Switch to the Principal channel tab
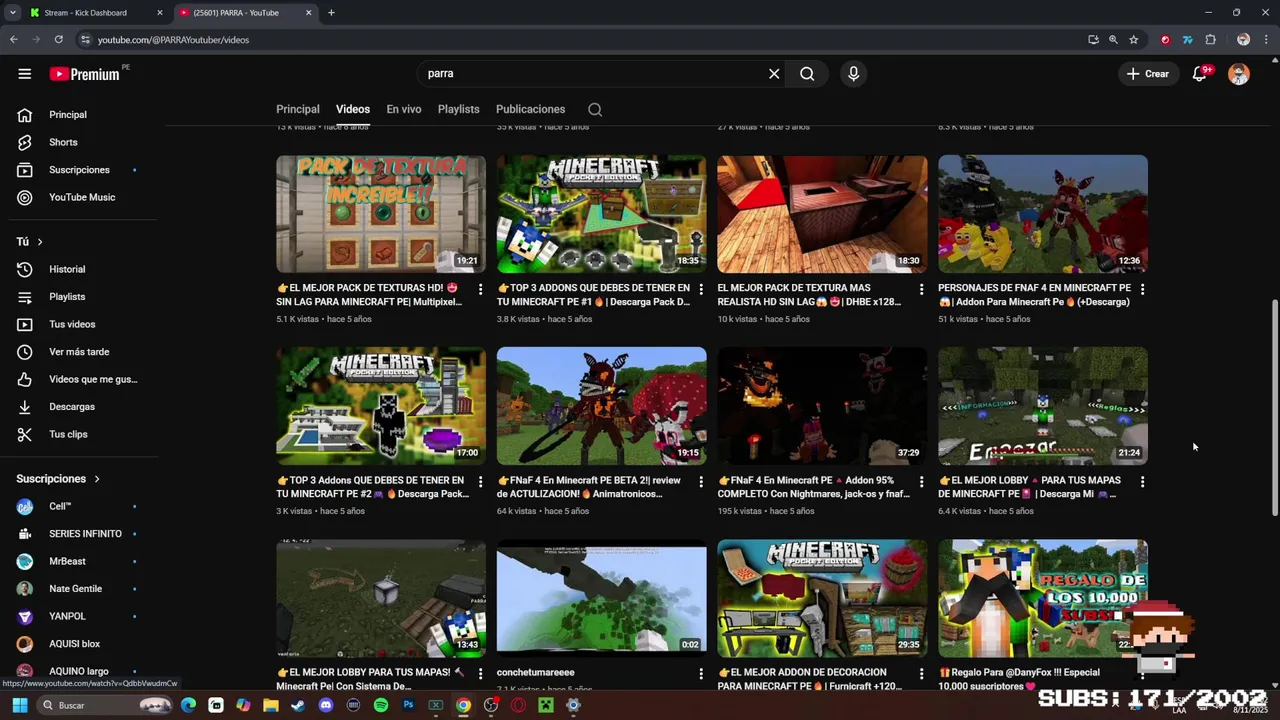The height and width of the screenshot is (720, 1280). (298, 110)
